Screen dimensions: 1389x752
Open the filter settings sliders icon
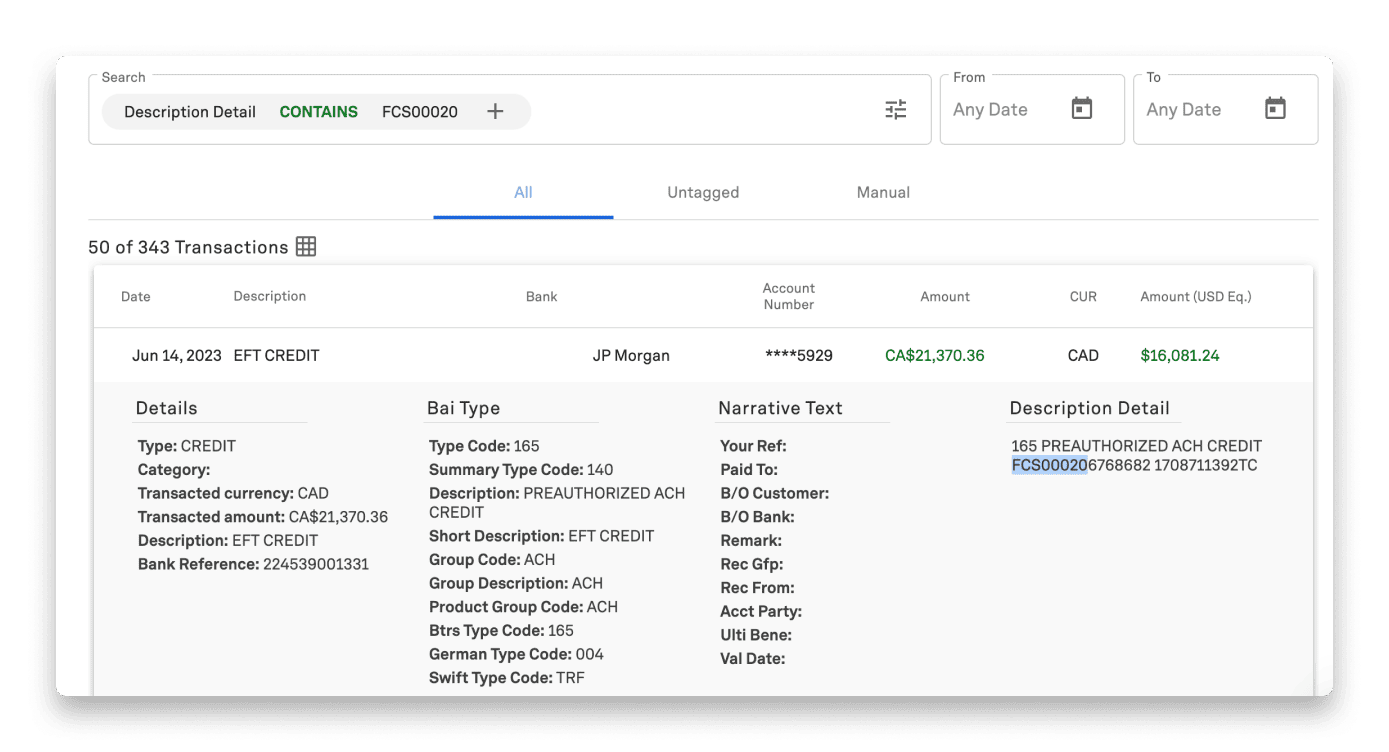(x=895, y=110)
